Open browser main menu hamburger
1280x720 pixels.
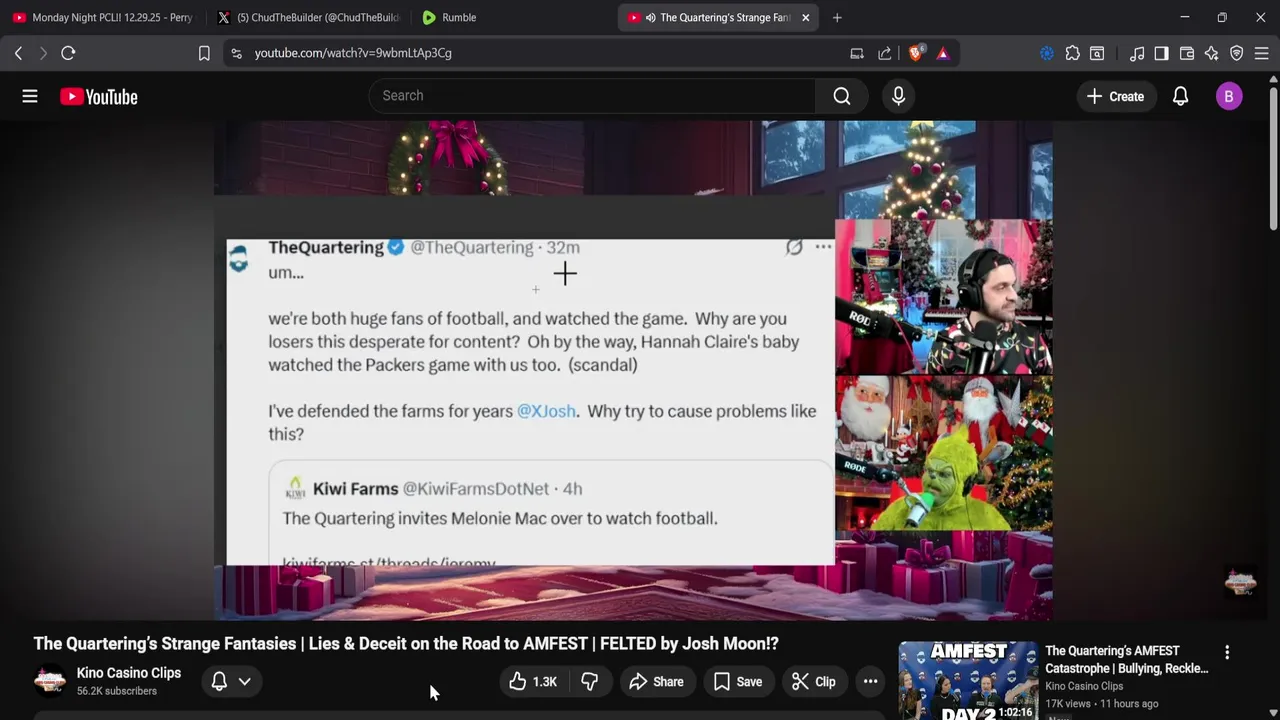[1261, 53]
